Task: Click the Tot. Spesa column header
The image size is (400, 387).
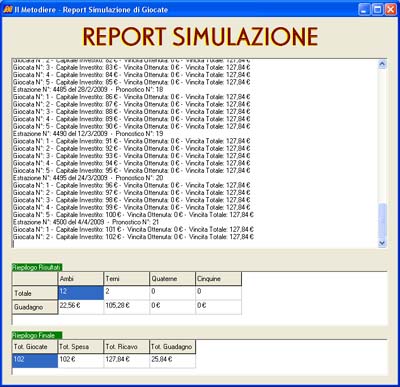Action: coord(81,347)
